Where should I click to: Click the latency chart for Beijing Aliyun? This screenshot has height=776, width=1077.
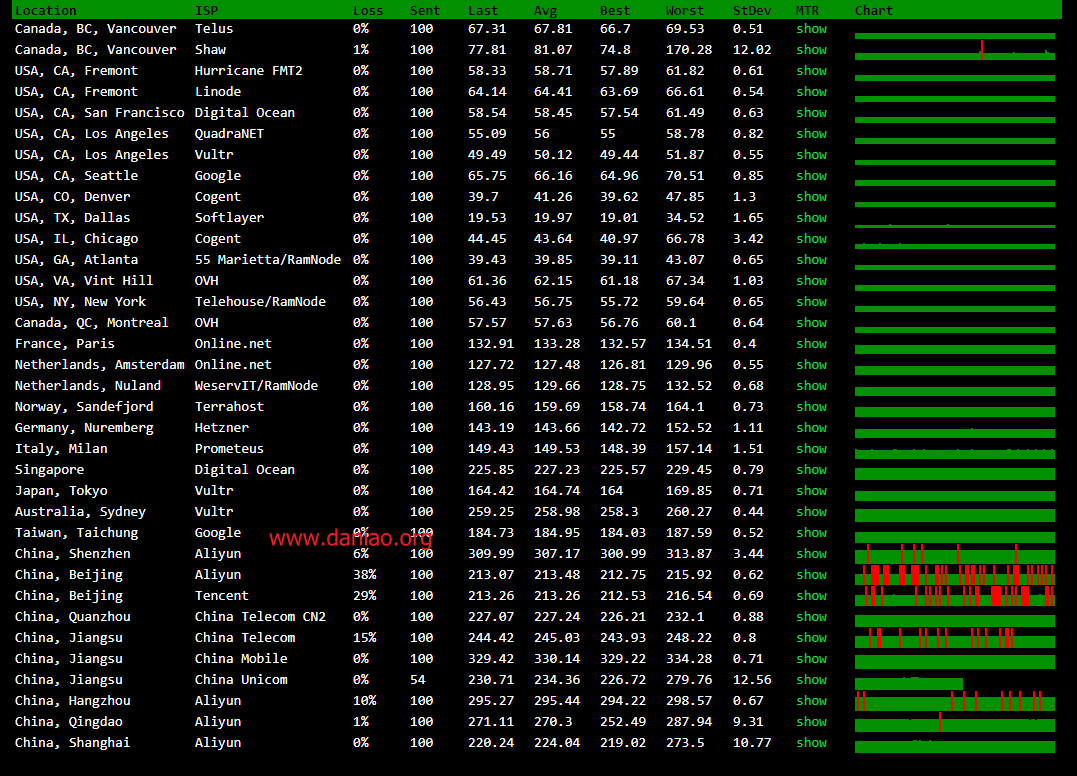pos(955,575)
